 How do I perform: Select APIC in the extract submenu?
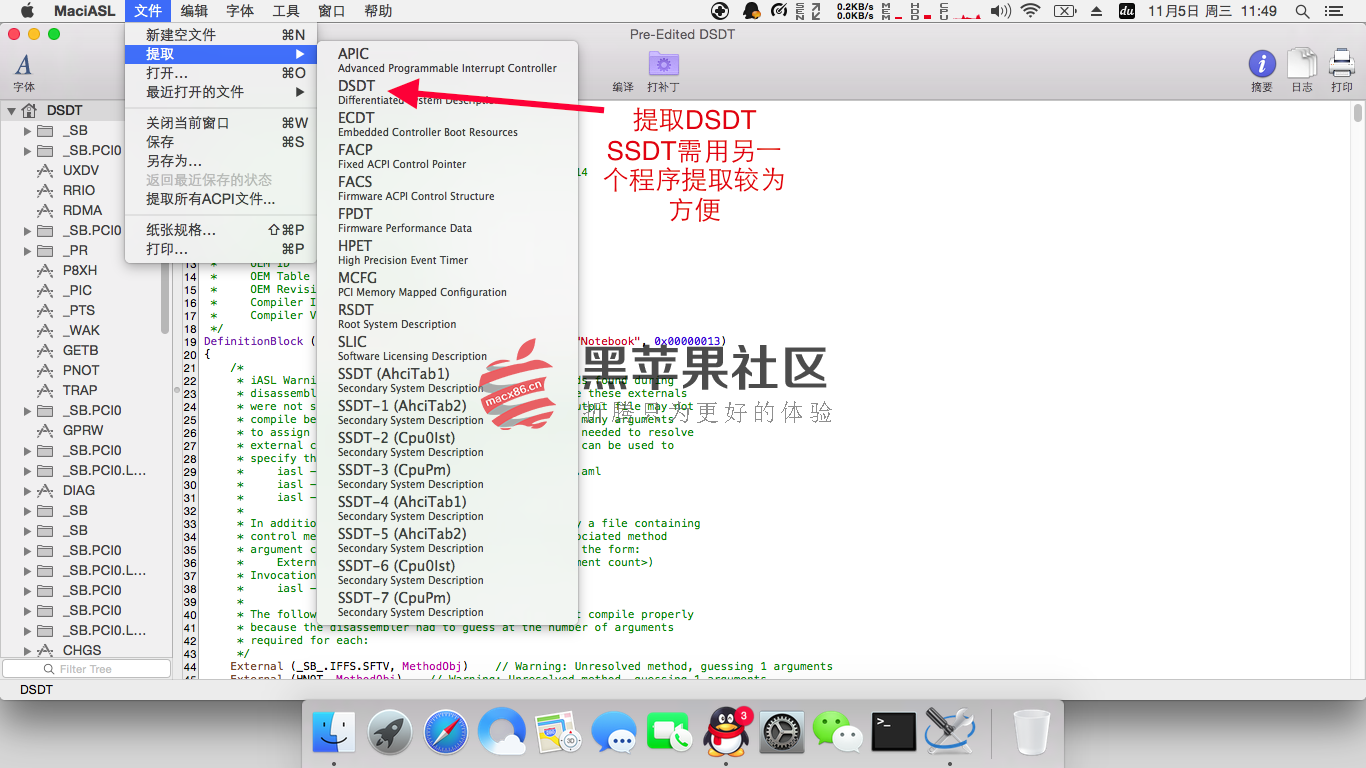tap(447, 60)
